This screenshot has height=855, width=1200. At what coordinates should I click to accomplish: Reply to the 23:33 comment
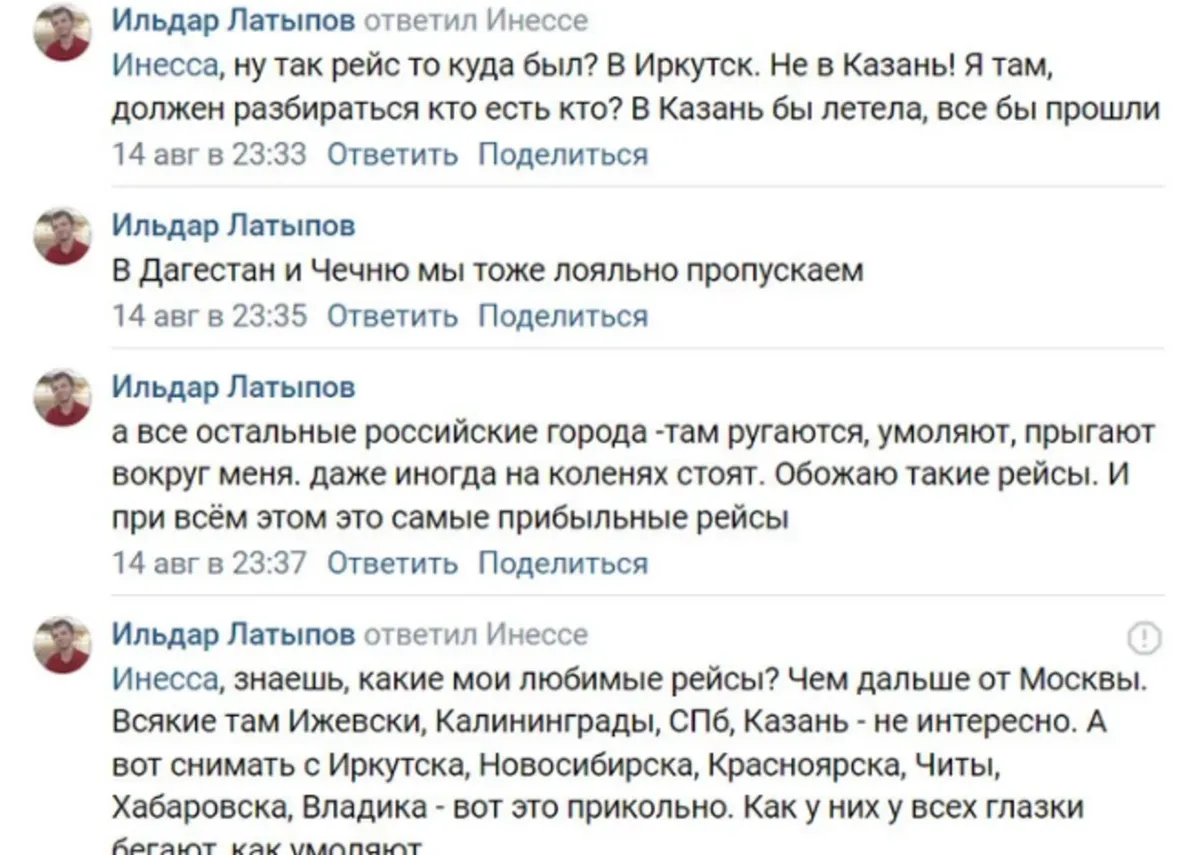click(x=392, y=154)
